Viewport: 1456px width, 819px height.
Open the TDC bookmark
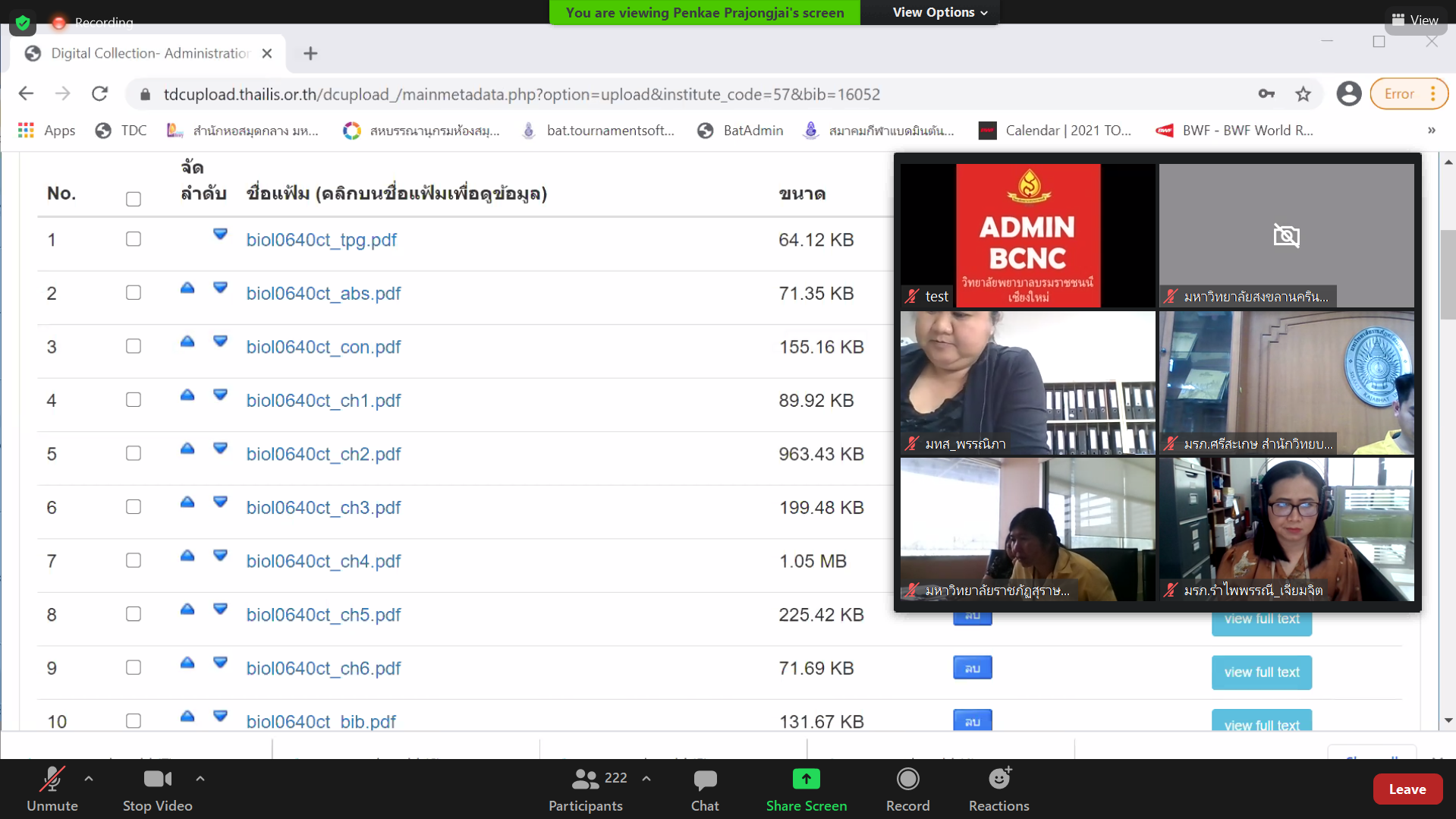click(121, 131)
